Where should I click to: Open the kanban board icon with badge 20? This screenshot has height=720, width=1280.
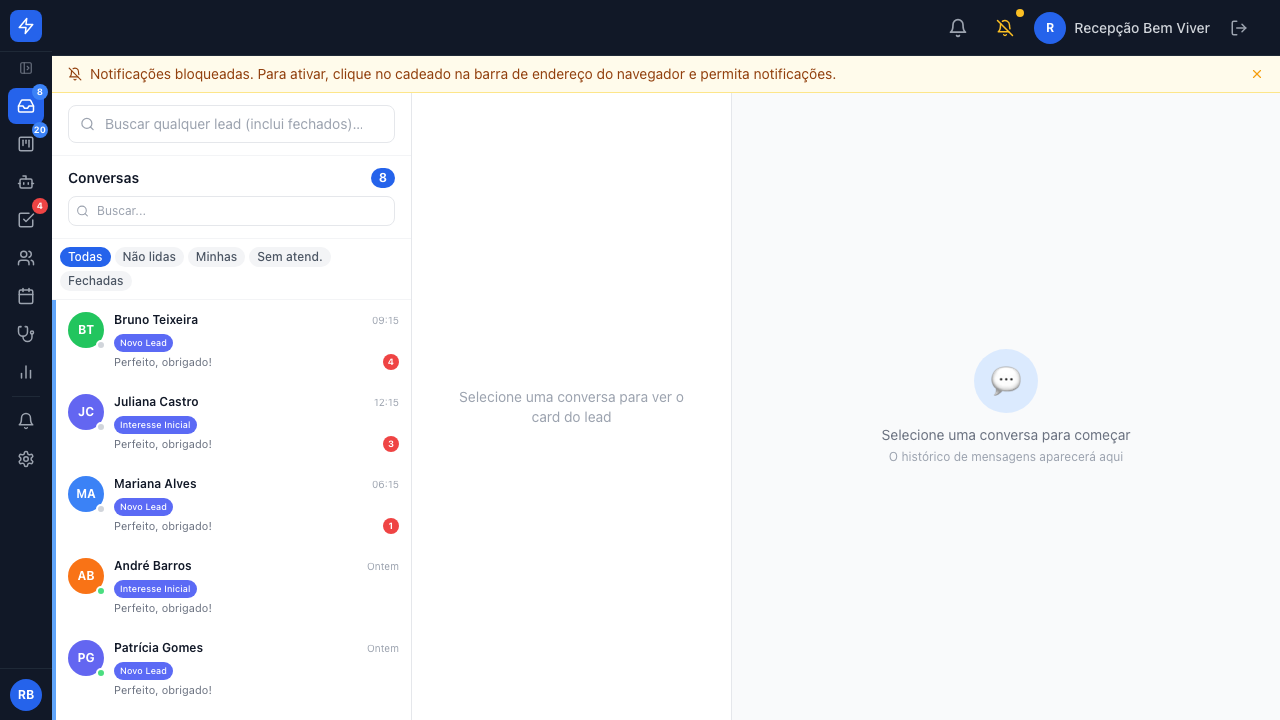(x=26, y=144)
